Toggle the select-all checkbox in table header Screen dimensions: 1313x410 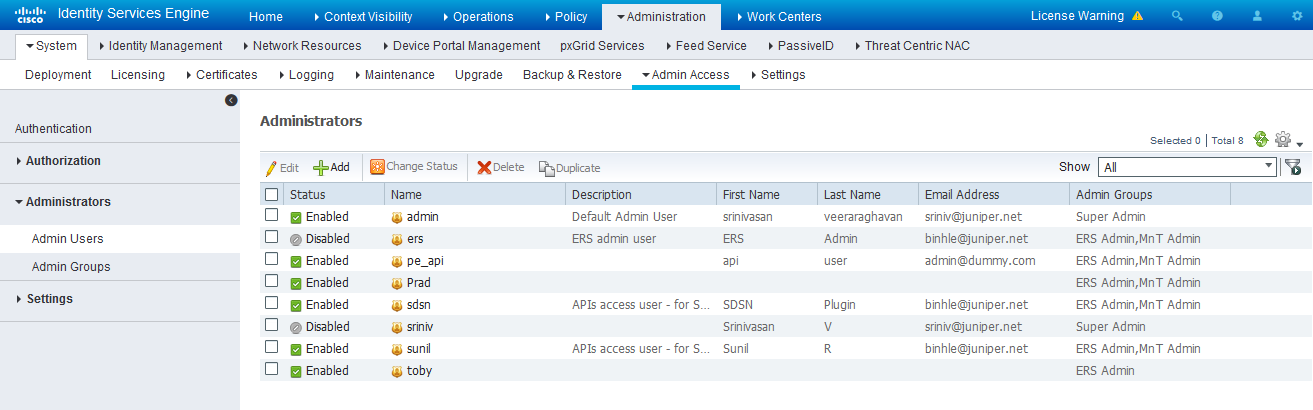(x=271, y=194)
